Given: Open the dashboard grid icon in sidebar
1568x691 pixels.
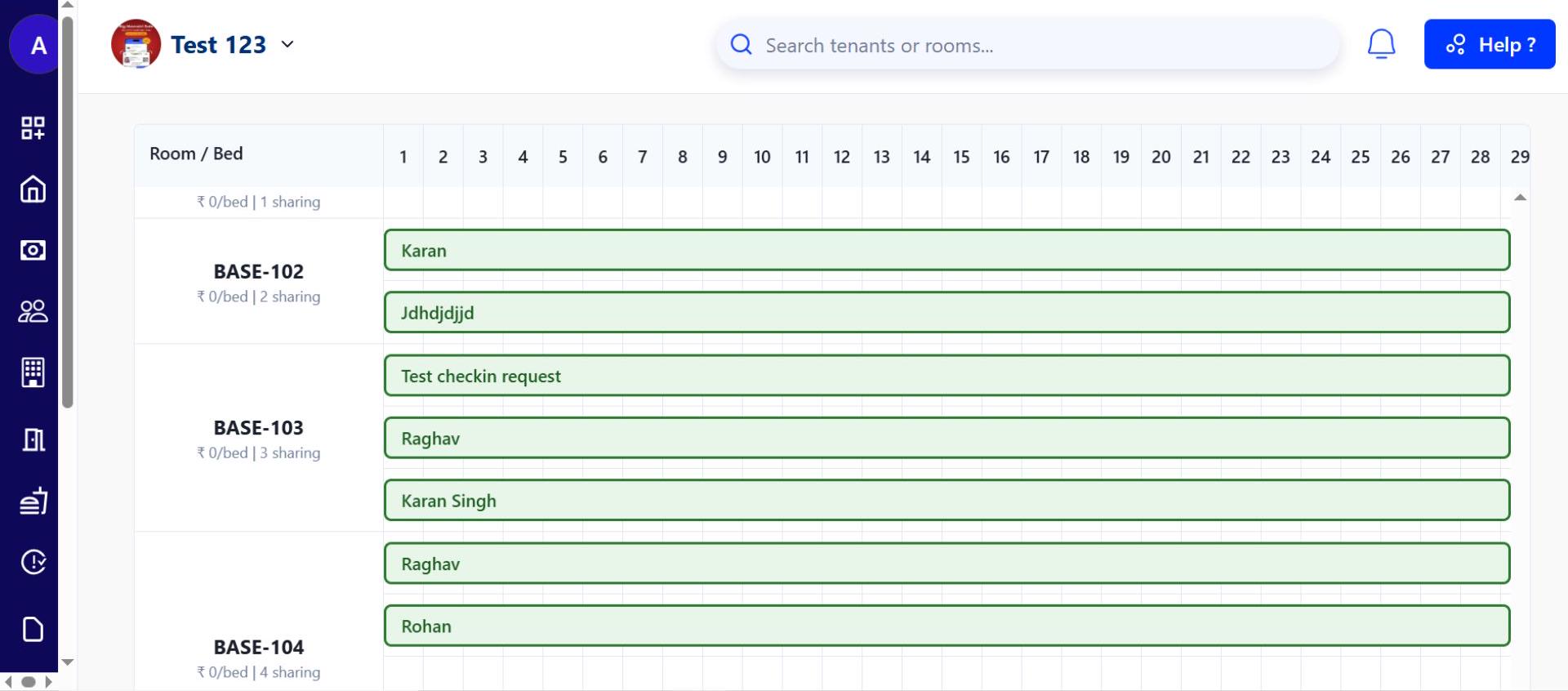Looking at the screenshot, I should (x=33, y=127).
